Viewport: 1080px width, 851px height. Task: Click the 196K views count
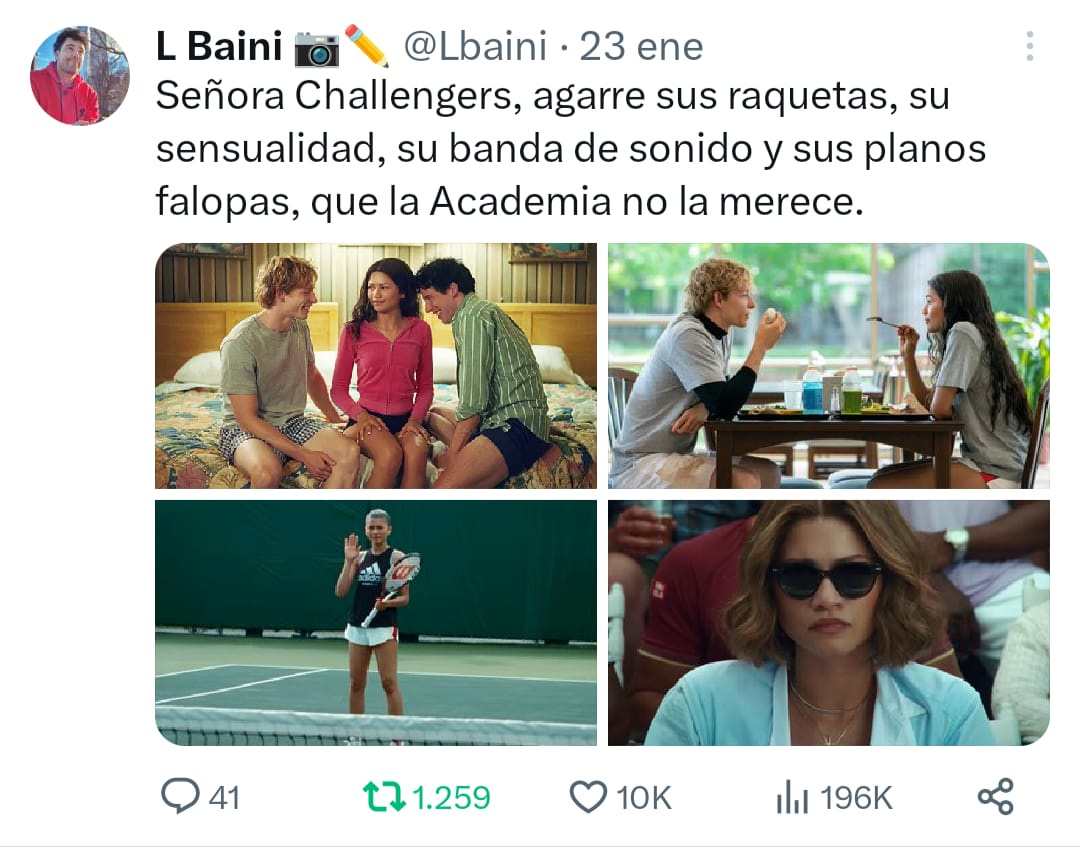click(856, 798)
